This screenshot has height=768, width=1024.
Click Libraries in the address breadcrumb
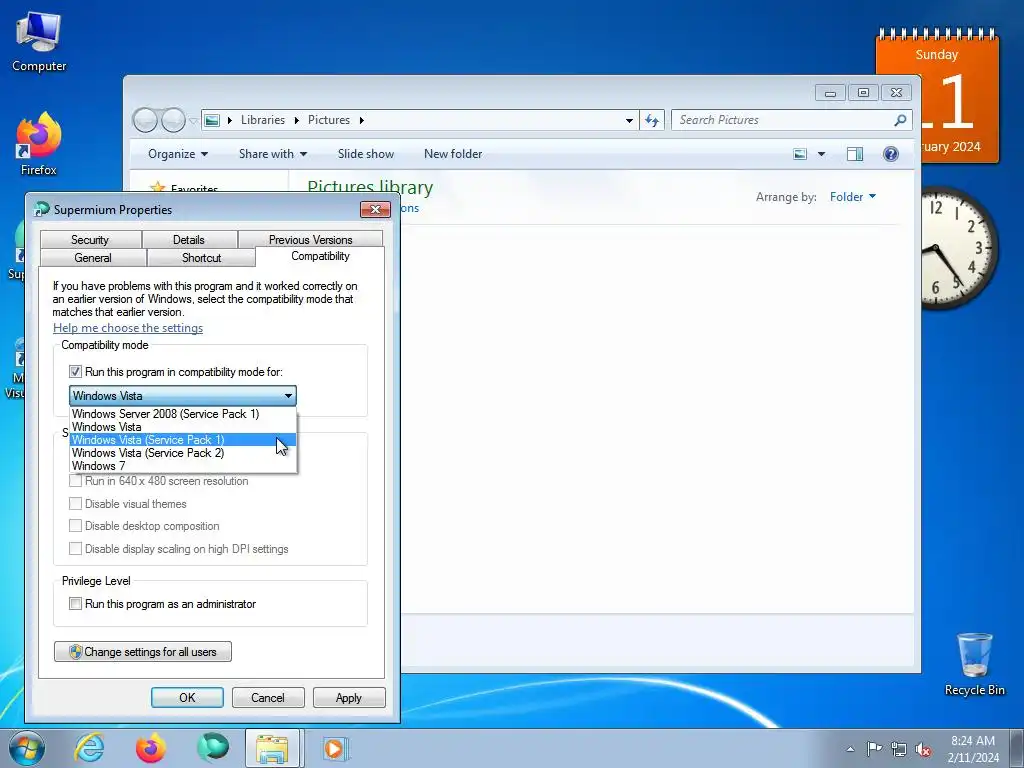pos(263,120)
